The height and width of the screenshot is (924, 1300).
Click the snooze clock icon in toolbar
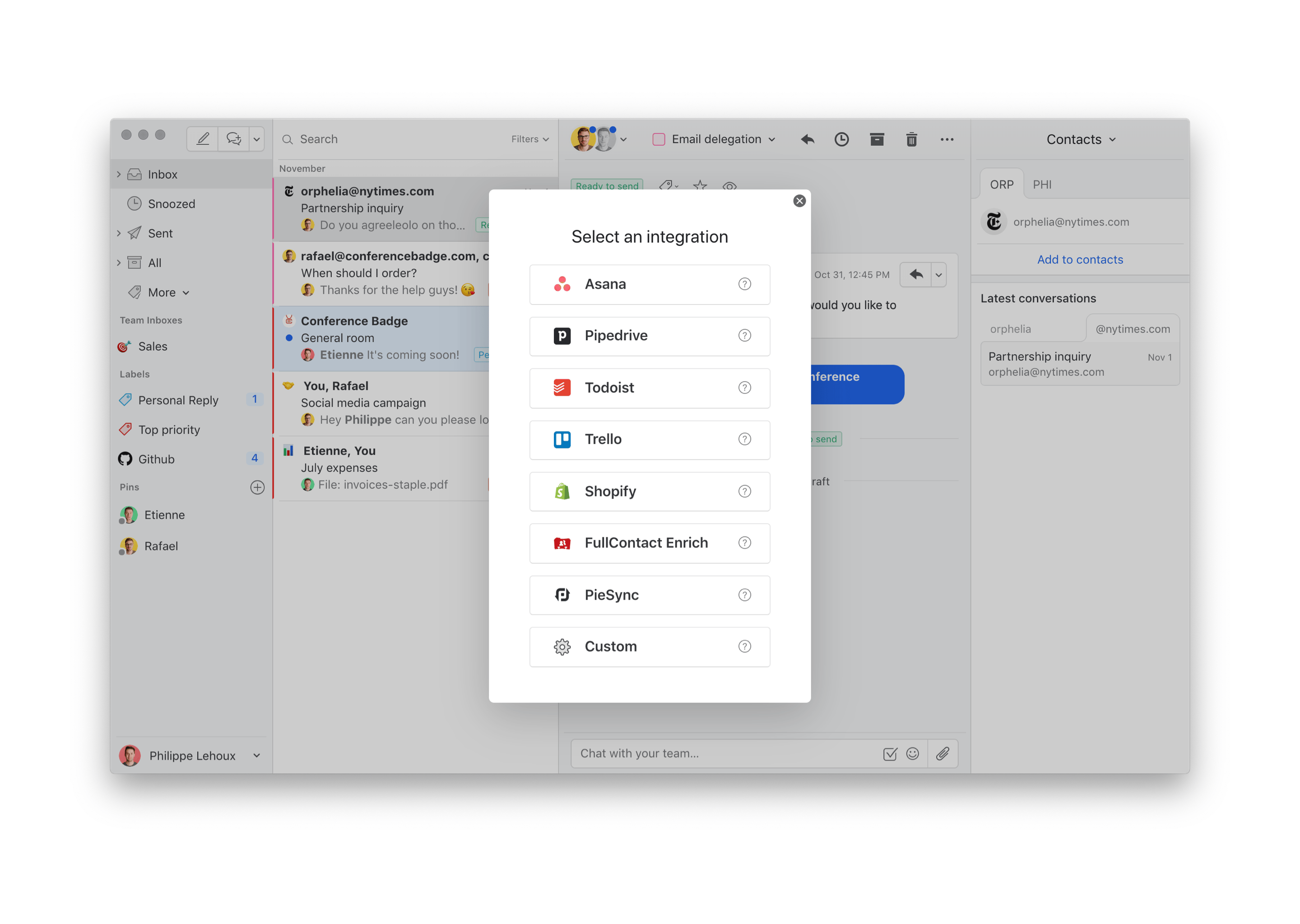tap(841, 139)
